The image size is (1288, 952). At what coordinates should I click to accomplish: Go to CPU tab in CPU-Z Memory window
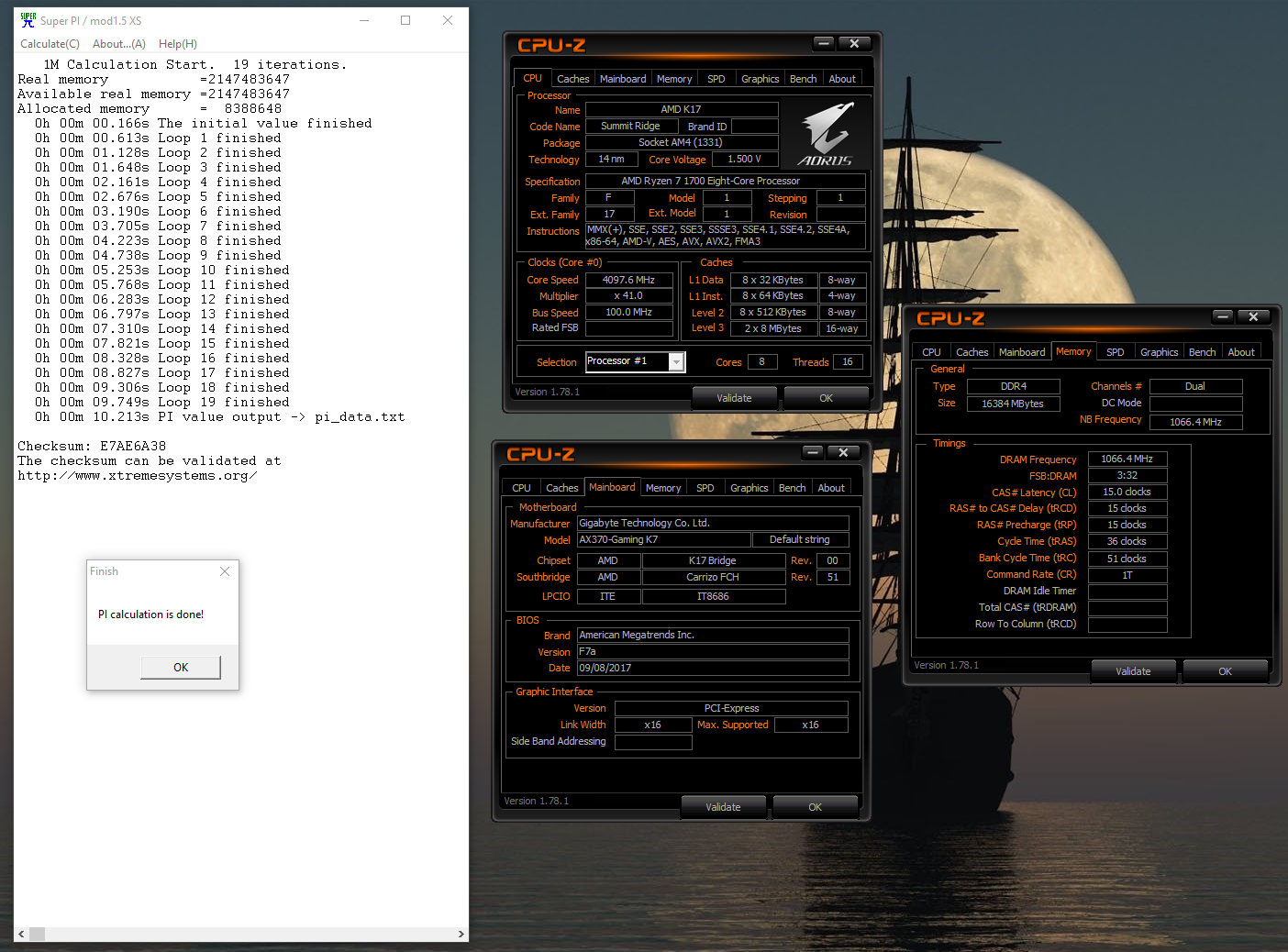931,352
